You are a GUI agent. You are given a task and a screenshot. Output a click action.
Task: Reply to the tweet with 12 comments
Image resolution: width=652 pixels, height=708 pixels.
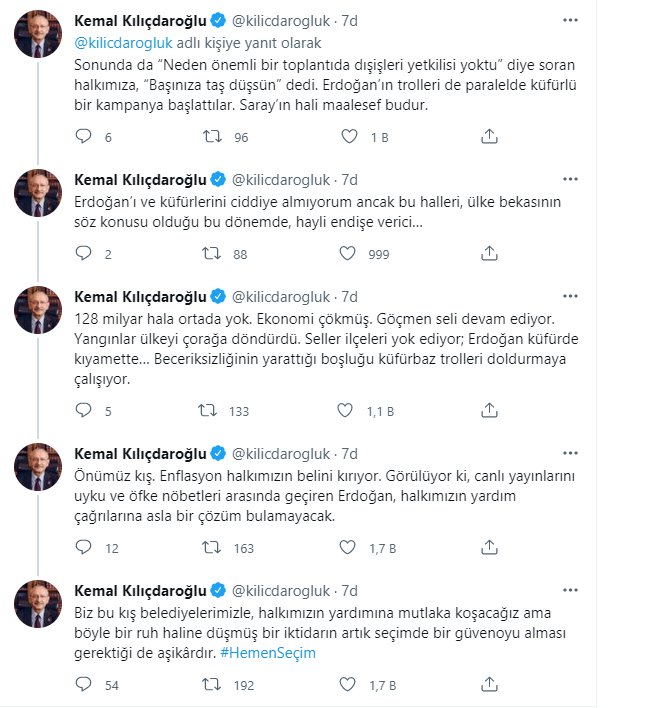pyautogui.click(x=84, y=547)
